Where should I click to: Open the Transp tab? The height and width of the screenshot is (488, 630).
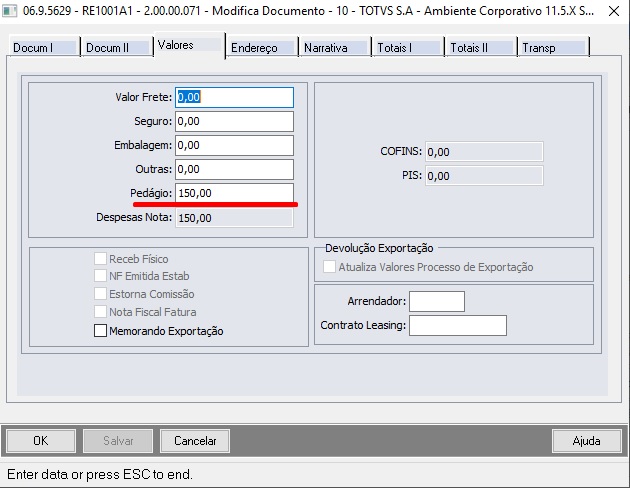tap(554, 47)
